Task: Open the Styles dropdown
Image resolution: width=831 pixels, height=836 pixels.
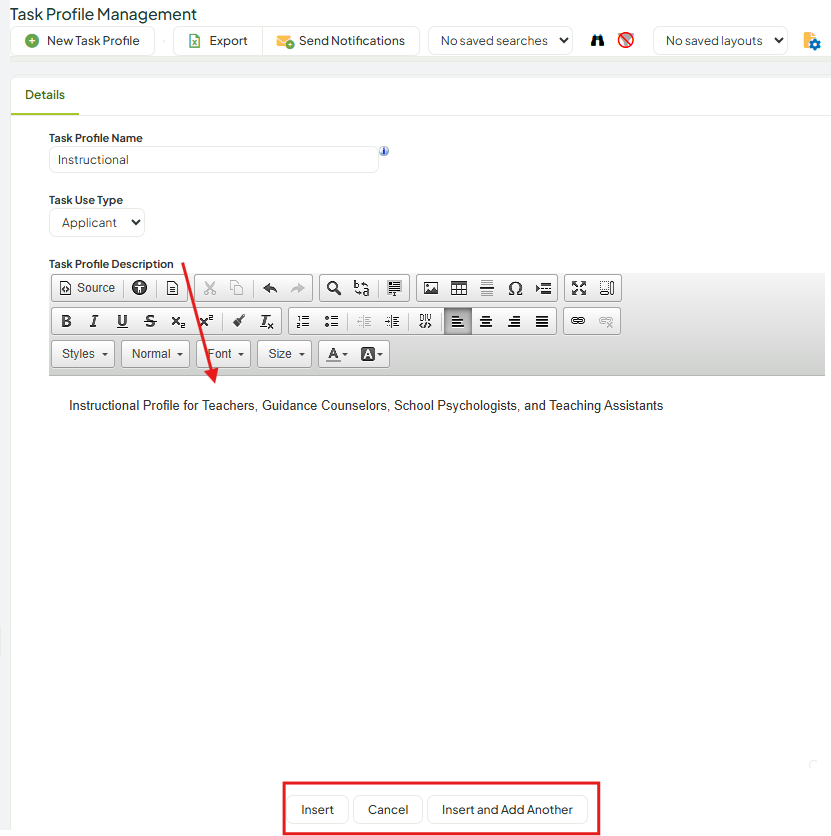Action: click(x=83, y=354)
